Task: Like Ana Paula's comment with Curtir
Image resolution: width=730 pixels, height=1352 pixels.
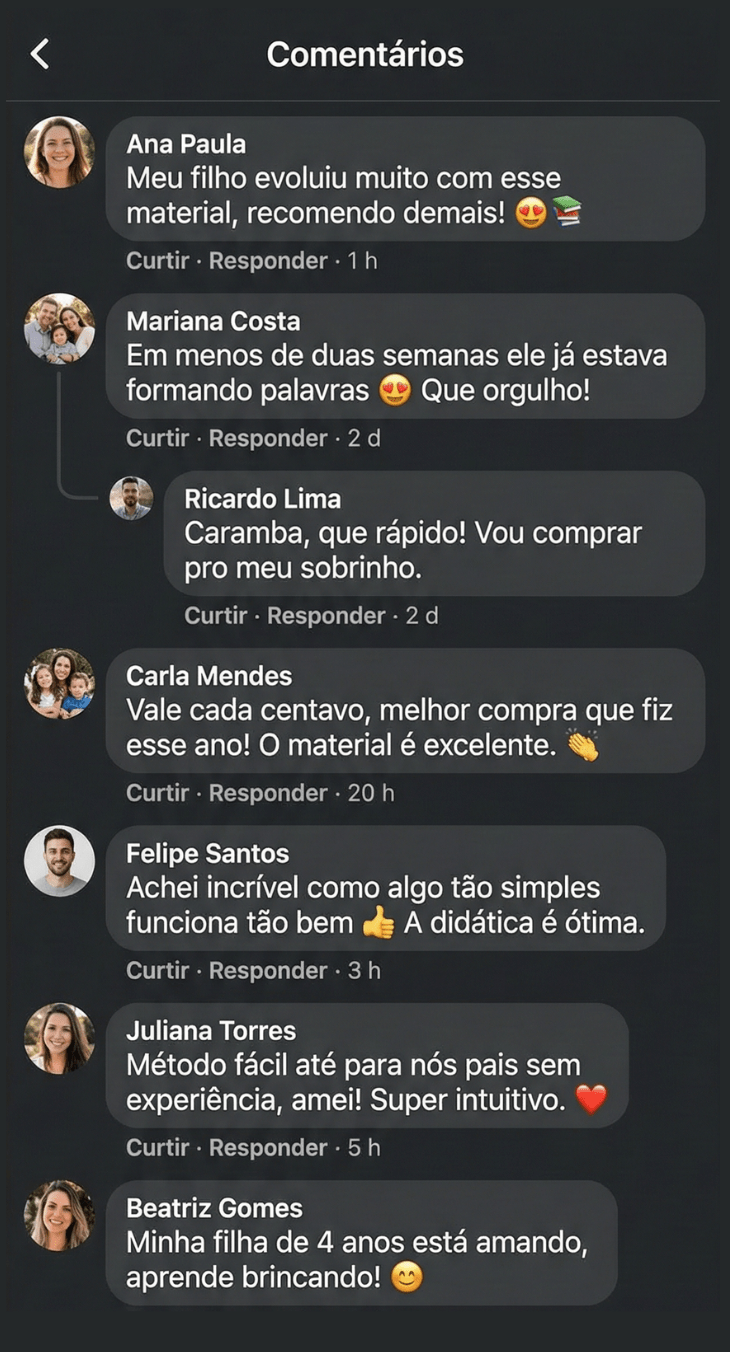Action: coord(158,261)
